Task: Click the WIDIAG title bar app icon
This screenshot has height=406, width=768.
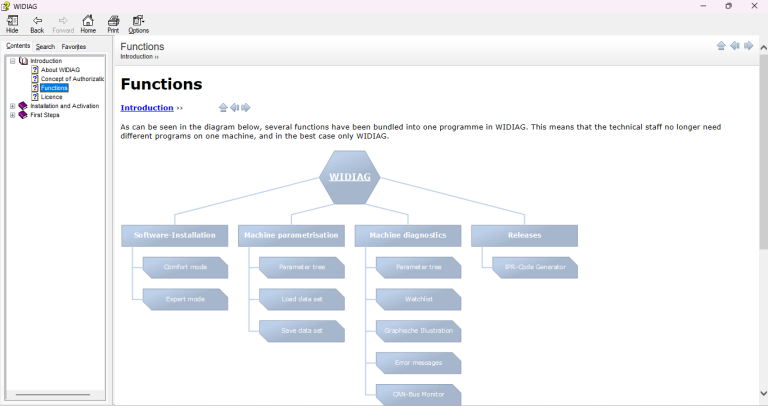Action: click(x=5, y=6)
